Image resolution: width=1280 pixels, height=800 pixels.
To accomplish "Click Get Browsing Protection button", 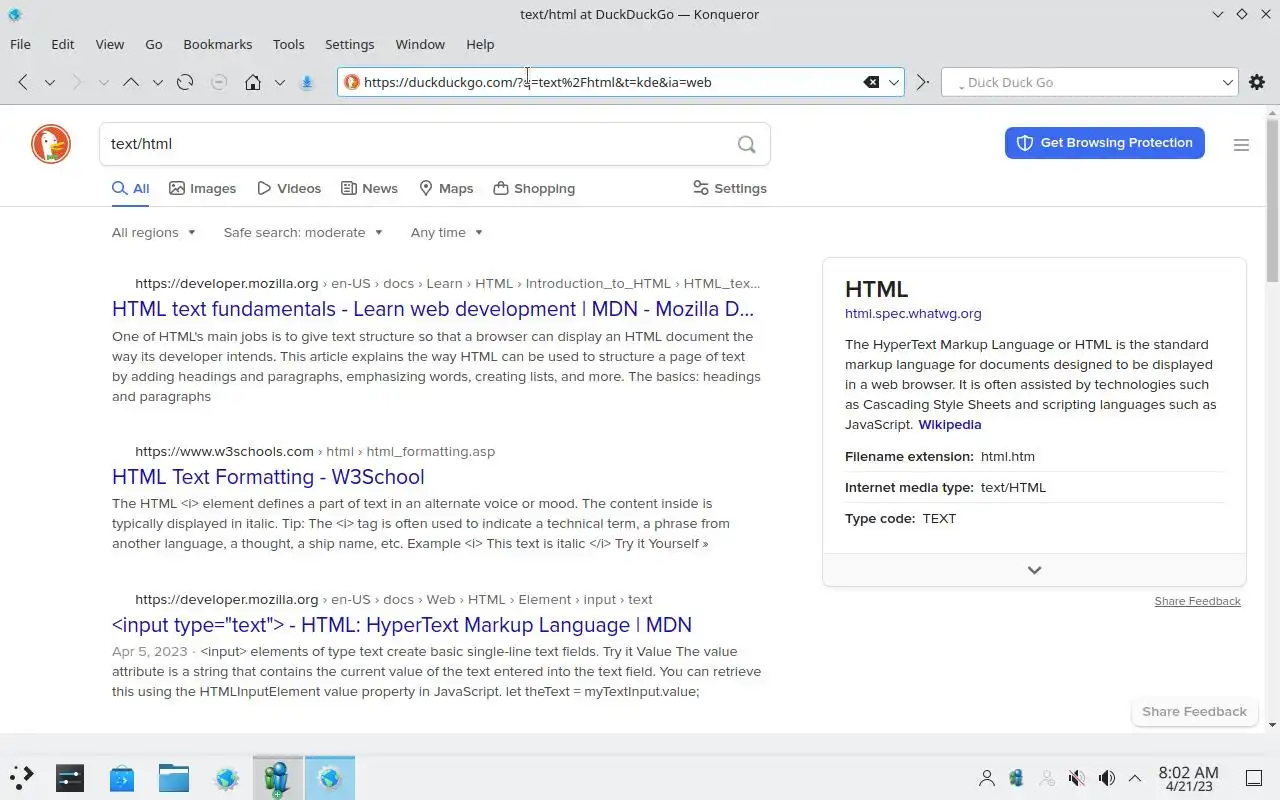I will tap(1105, 143).
